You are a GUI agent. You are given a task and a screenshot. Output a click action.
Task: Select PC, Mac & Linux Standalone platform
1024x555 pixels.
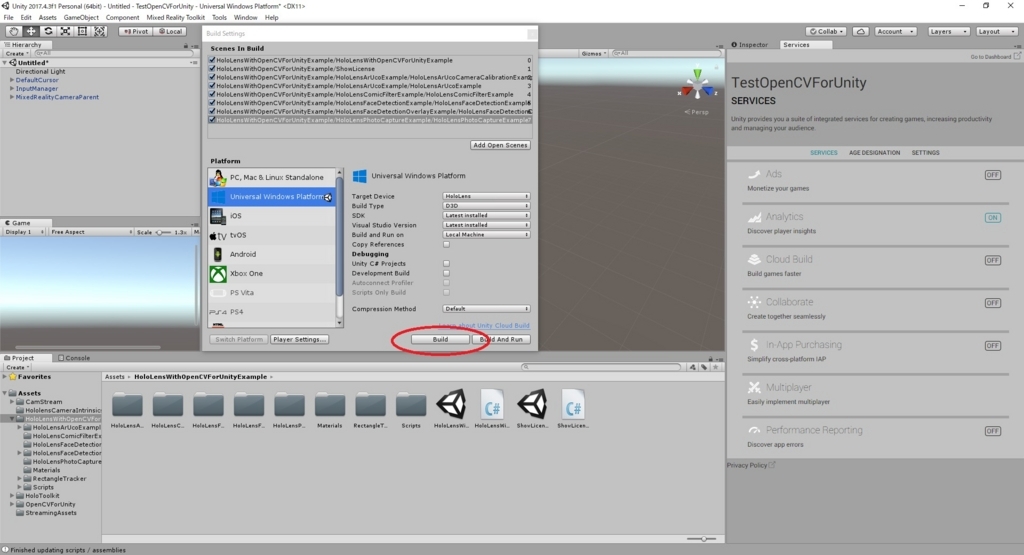(x=272, y=178)
